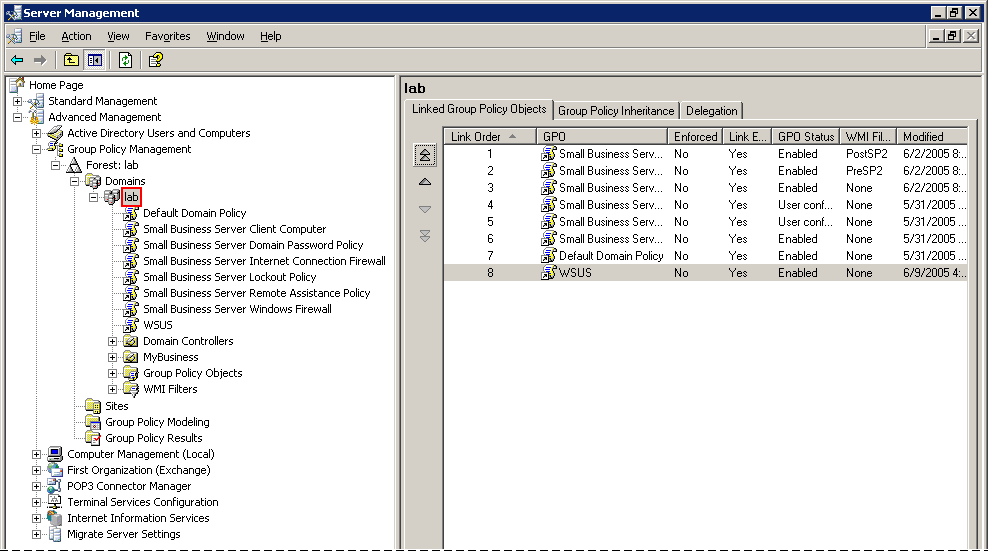Expand the POP3 Connector Manager node

pyautogui.click(x=37, y=486)
